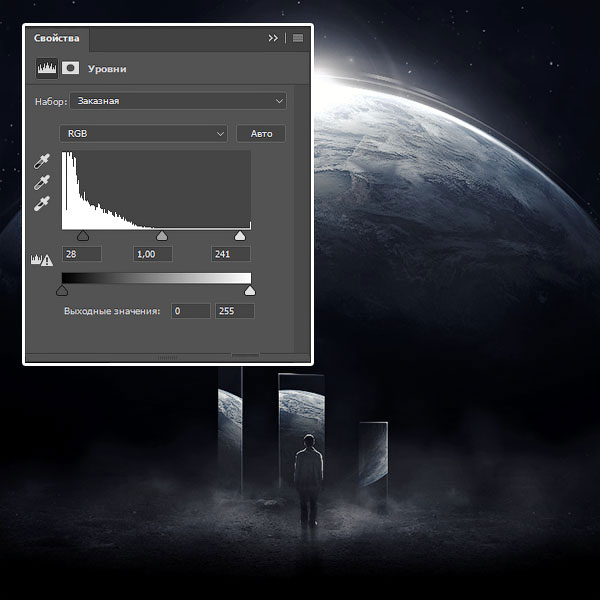The height and width of the screenshot is (600, 600).
Task: Click the histogram graph area
Action: coord(157,190)
